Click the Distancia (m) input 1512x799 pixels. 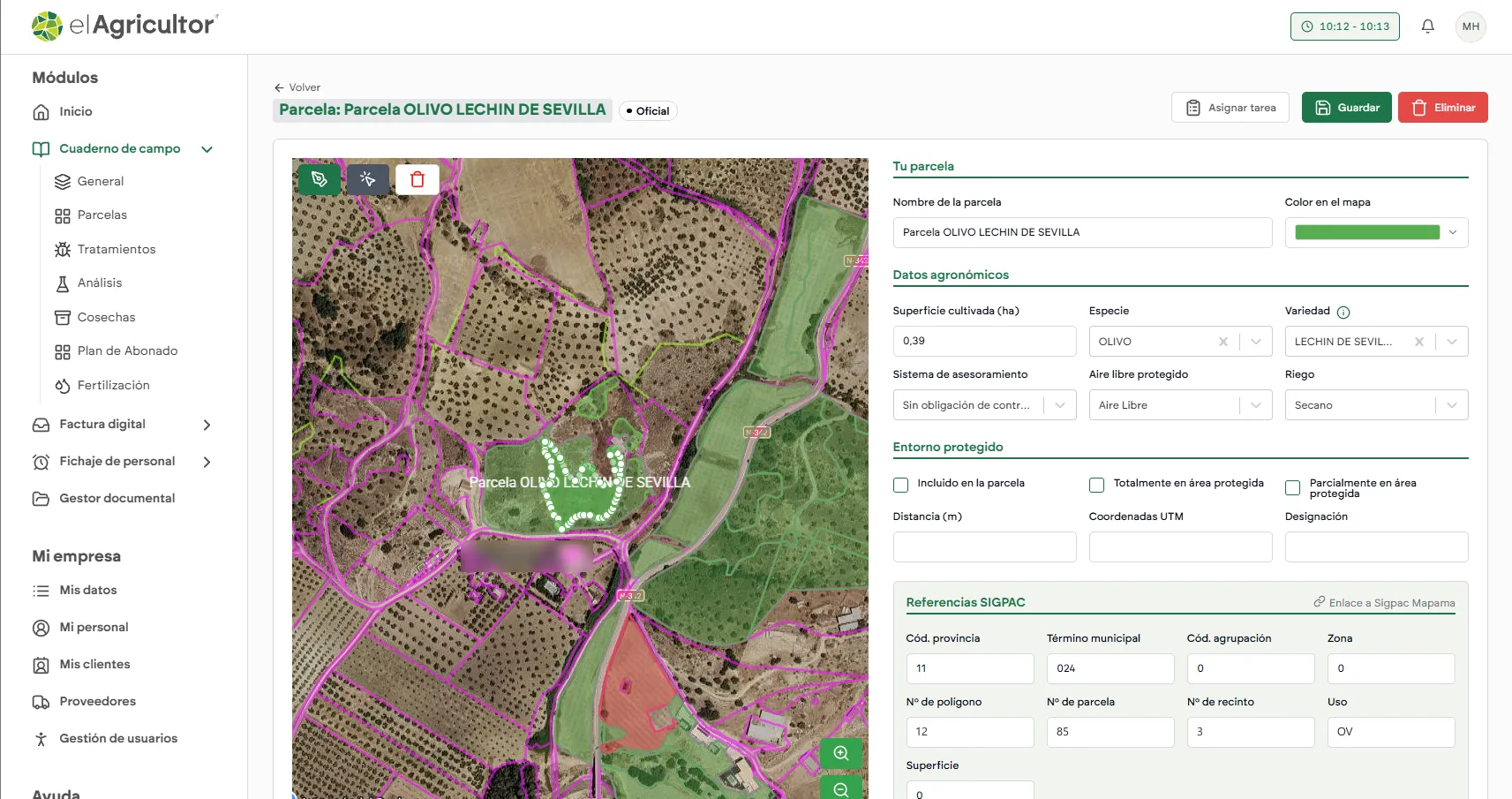click(x=984, y=546)
